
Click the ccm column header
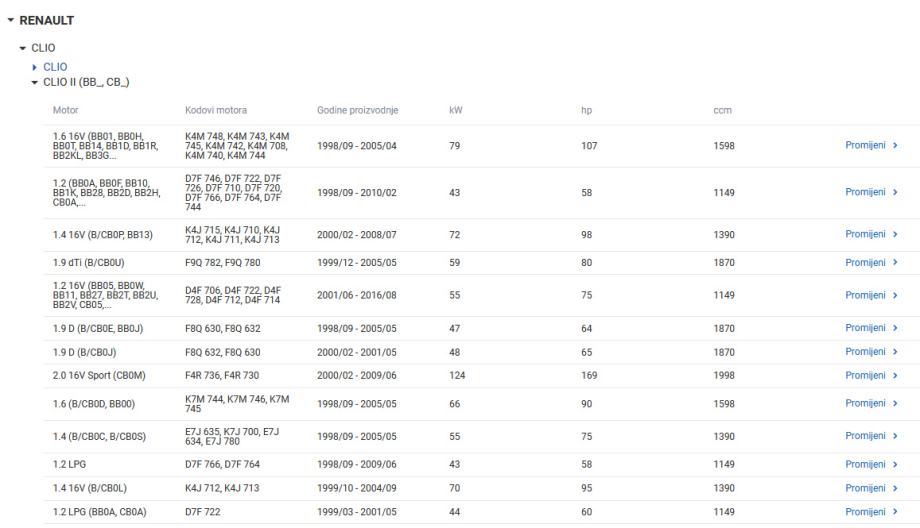pyautogui.click(x=722, y=110)
